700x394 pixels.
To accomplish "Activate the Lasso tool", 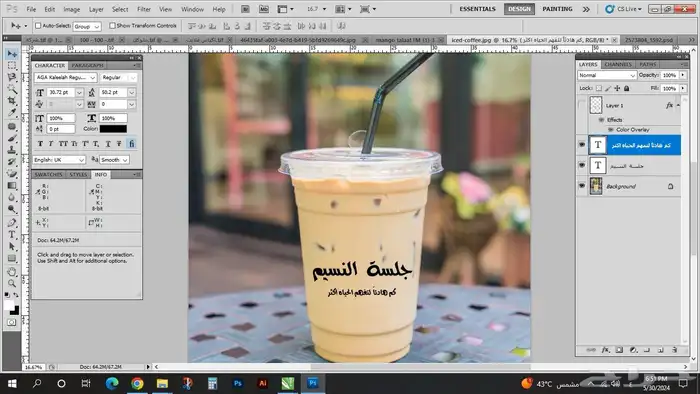I will pyautogui.click(x=12, y=77).
